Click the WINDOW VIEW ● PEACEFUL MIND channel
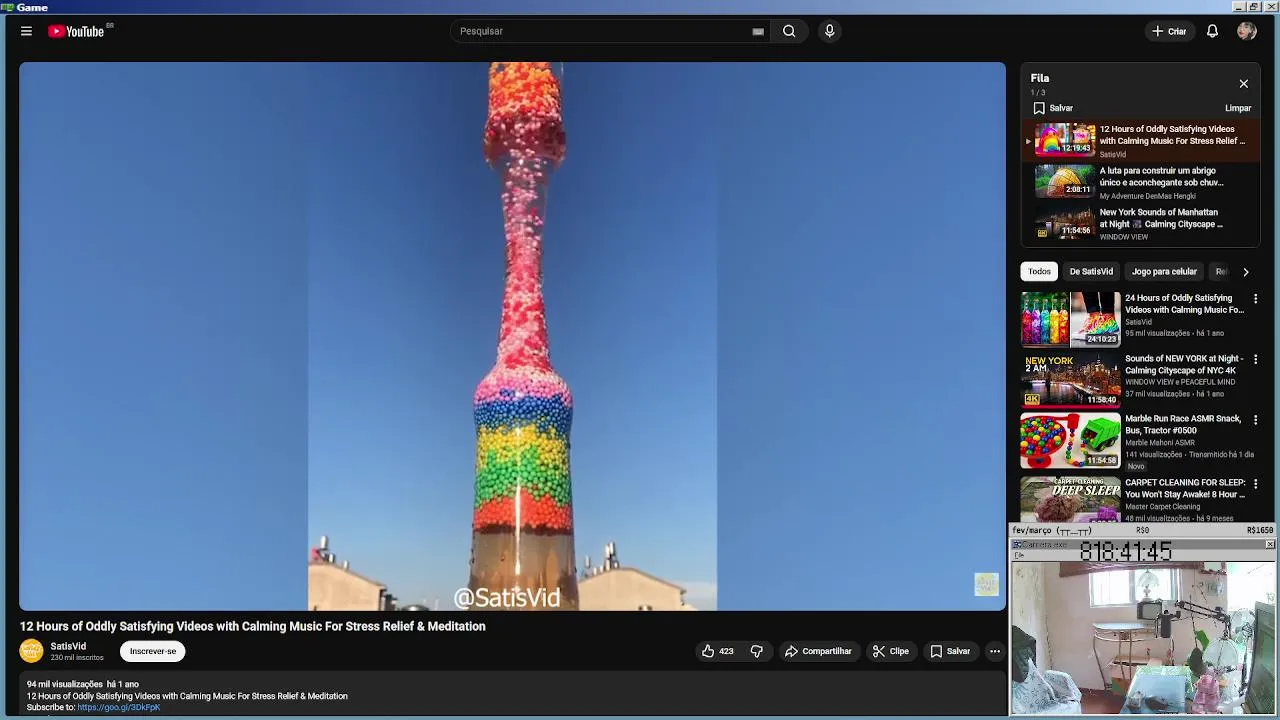Screen dimensions: 1280x720 tap(1180, 382)
